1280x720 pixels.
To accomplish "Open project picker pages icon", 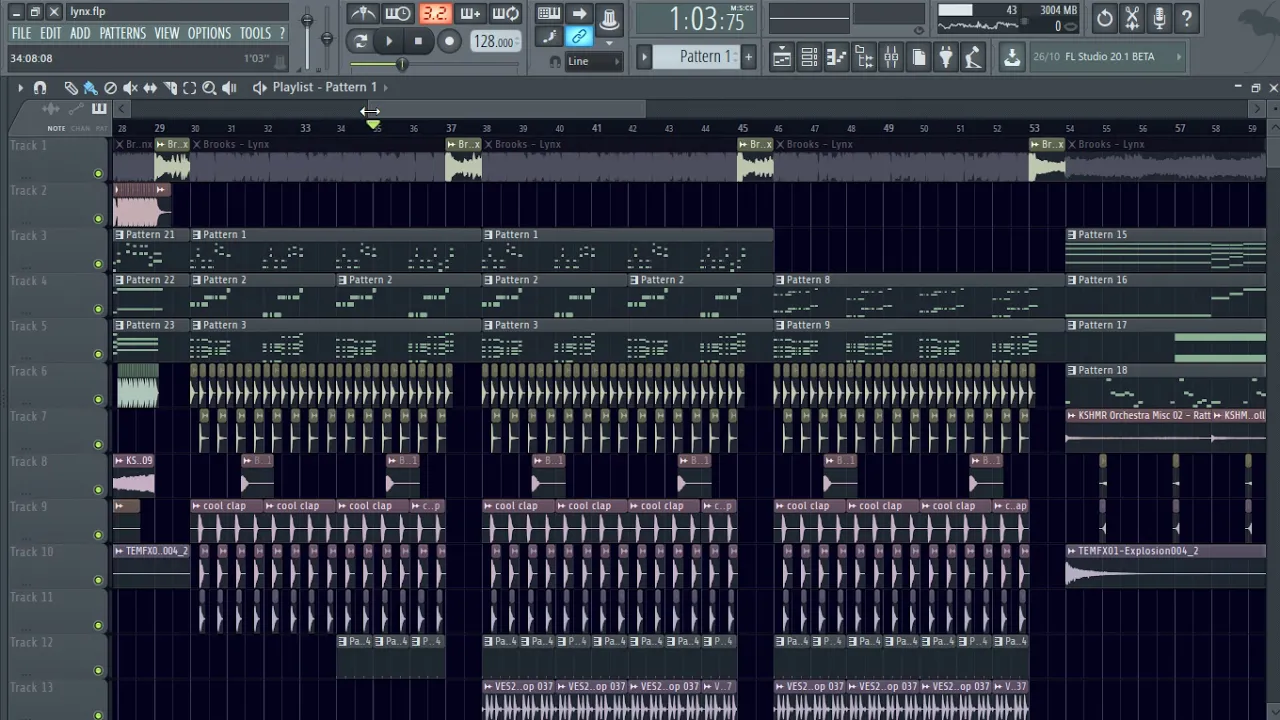I will (x=919, y=57).
